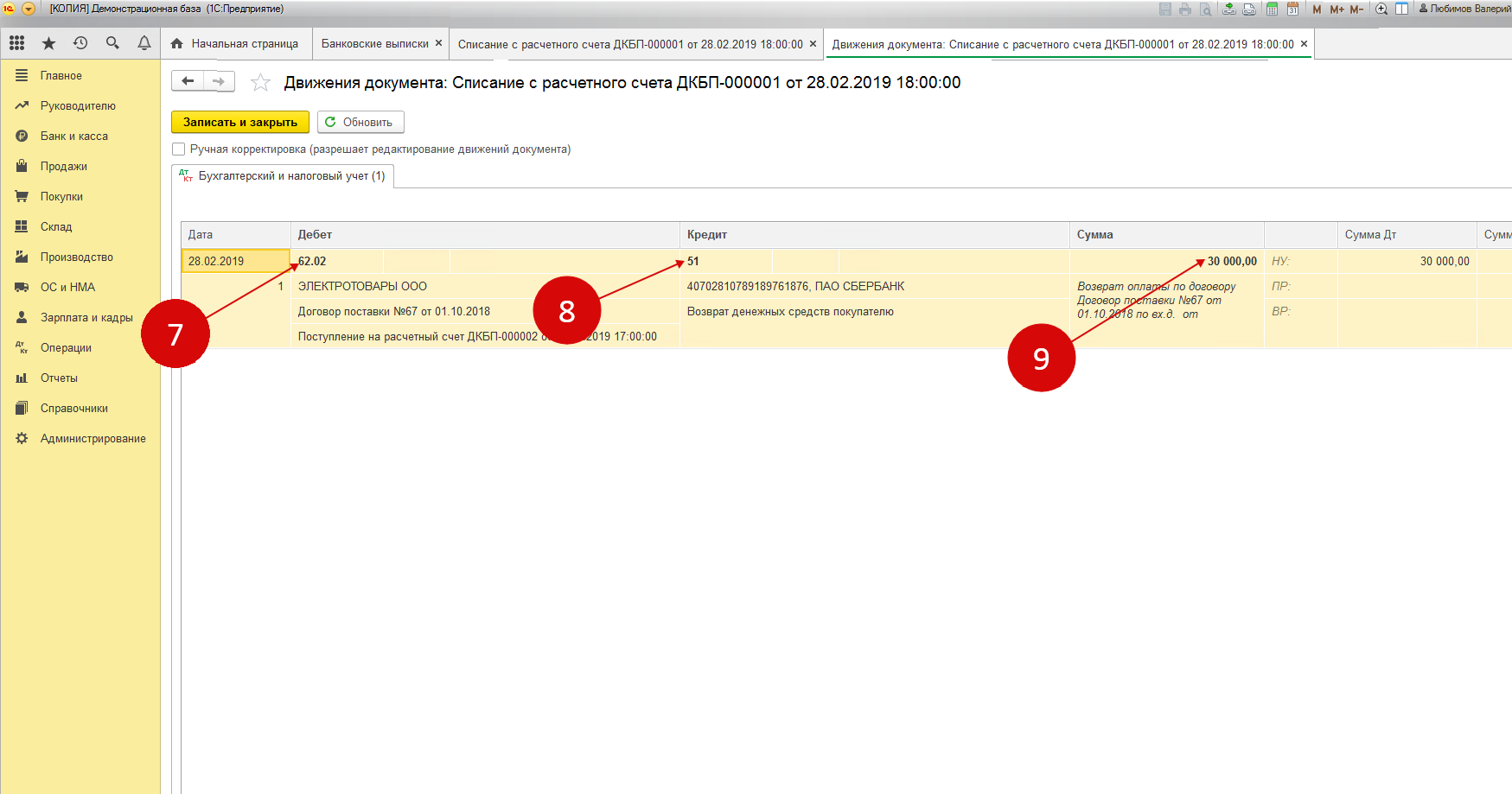Open notifications bell icon
This screenshot has width=1512, height=794.
(x=144, y=43)
